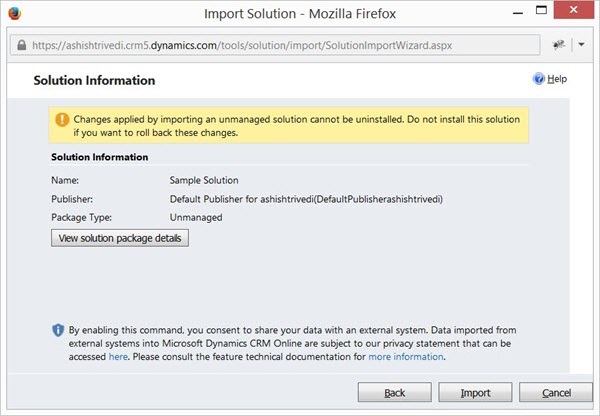Click the Firefox logo in title bar
This screenshot has width=600, height=416.
click(15, 15)
